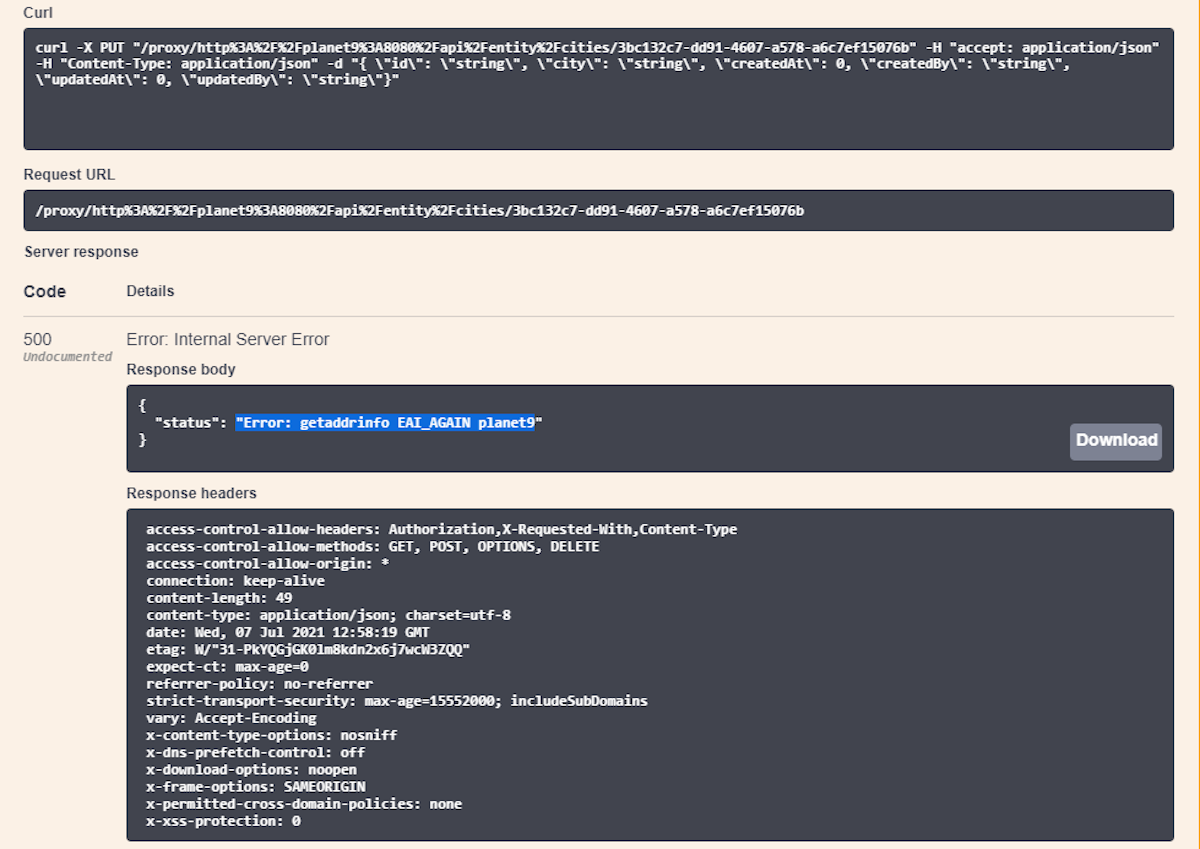
Task: Click the etag header line
Action: tap(308, 649)
